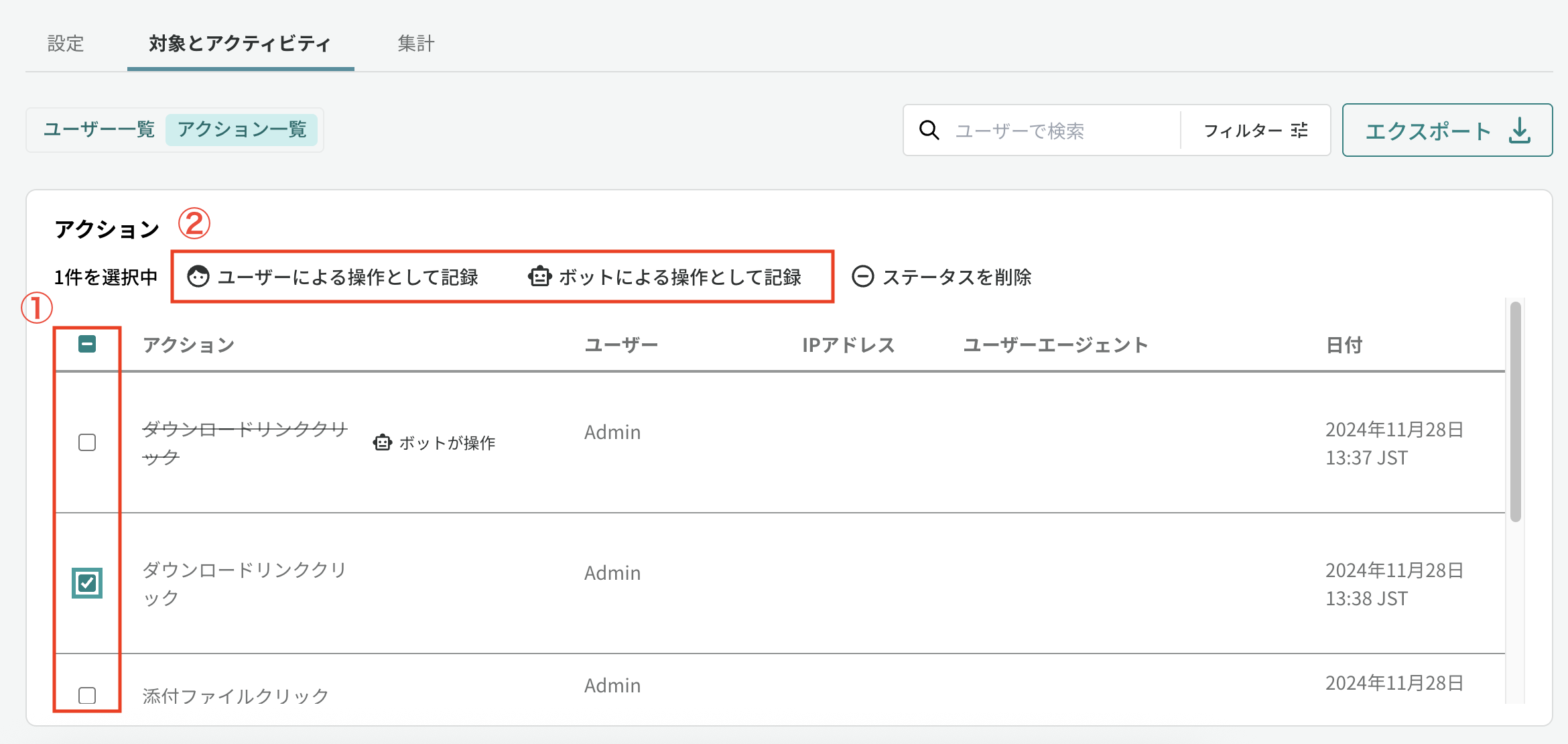Click the filter sliders icon
Screen dimensions: 1568x744
pos(1299,130)
